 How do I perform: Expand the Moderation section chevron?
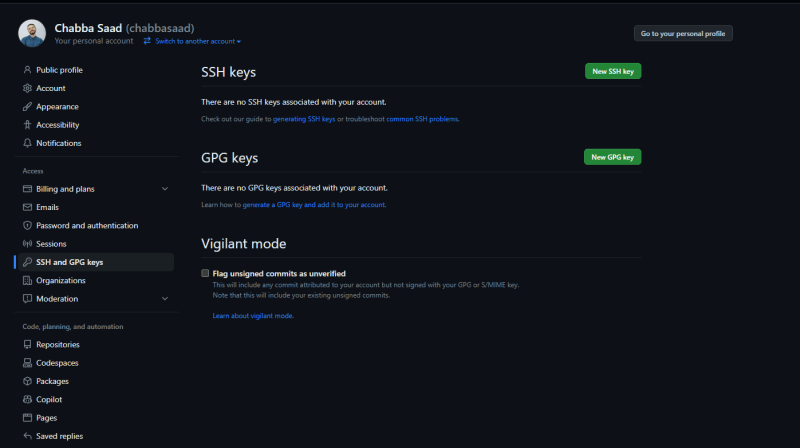click(165, 298)
